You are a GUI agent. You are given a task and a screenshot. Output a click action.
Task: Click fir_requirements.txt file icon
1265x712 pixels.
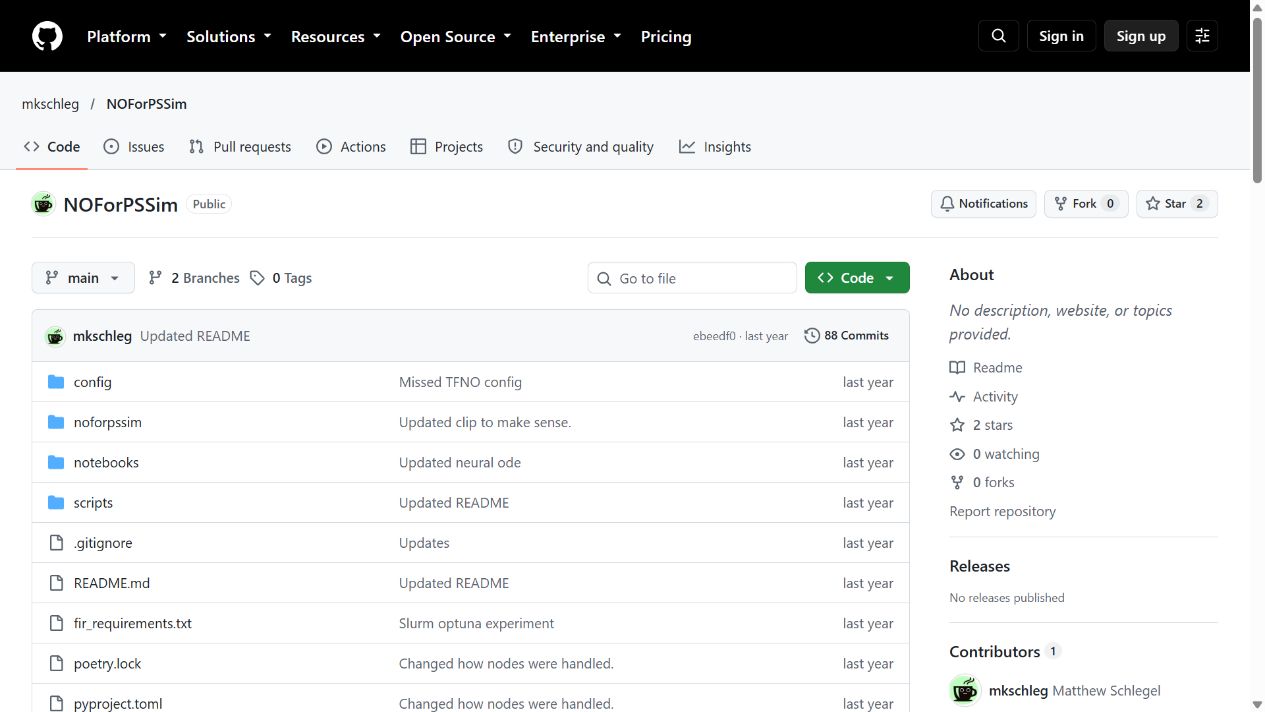click(56, 623)
